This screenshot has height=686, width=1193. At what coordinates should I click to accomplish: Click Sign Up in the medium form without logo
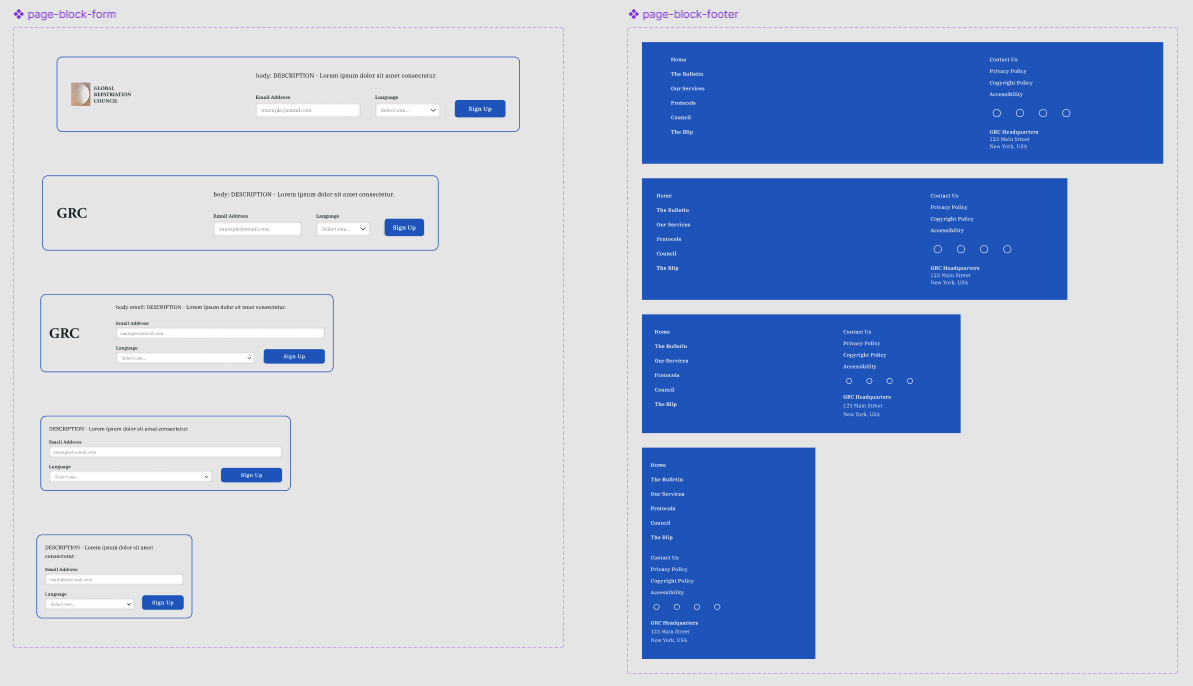[x=251, y=475]
